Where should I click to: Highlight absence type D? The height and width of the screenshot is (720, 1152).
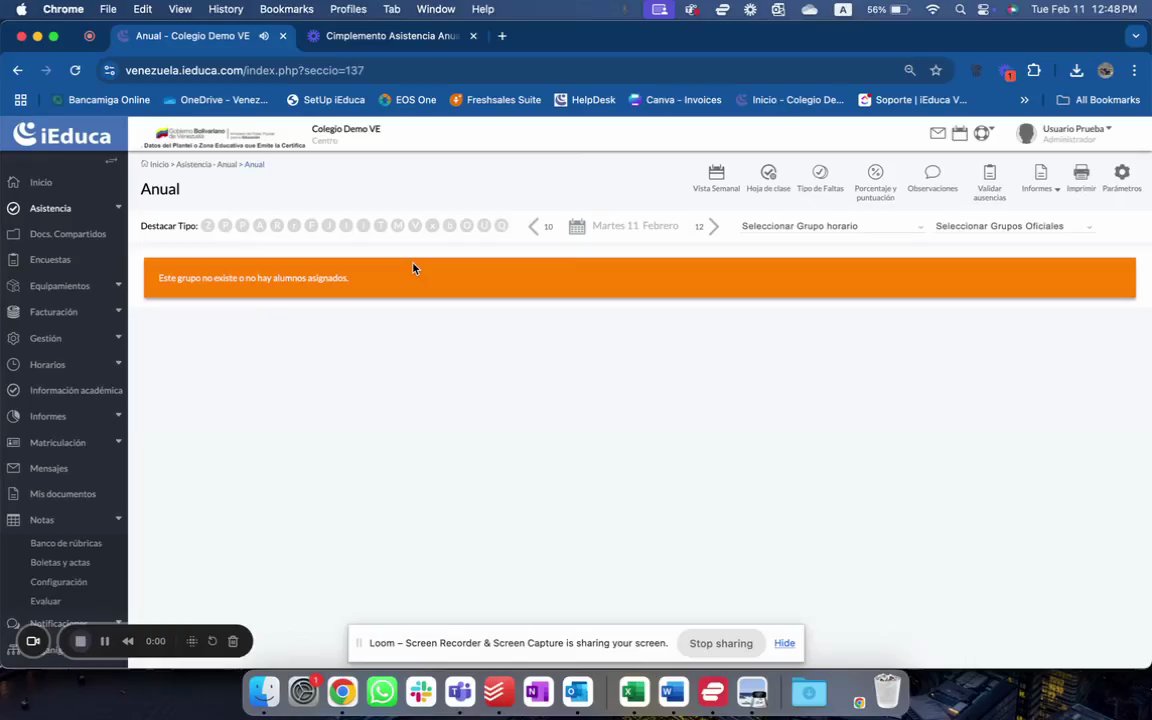click(467, 226)
